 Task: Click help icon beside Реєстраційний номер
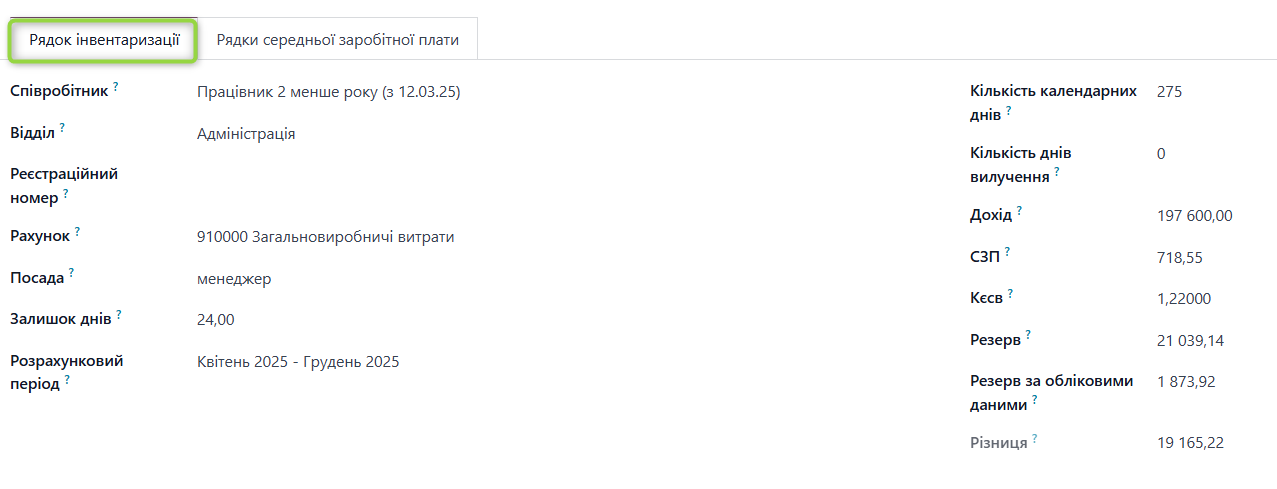(66, 193)
